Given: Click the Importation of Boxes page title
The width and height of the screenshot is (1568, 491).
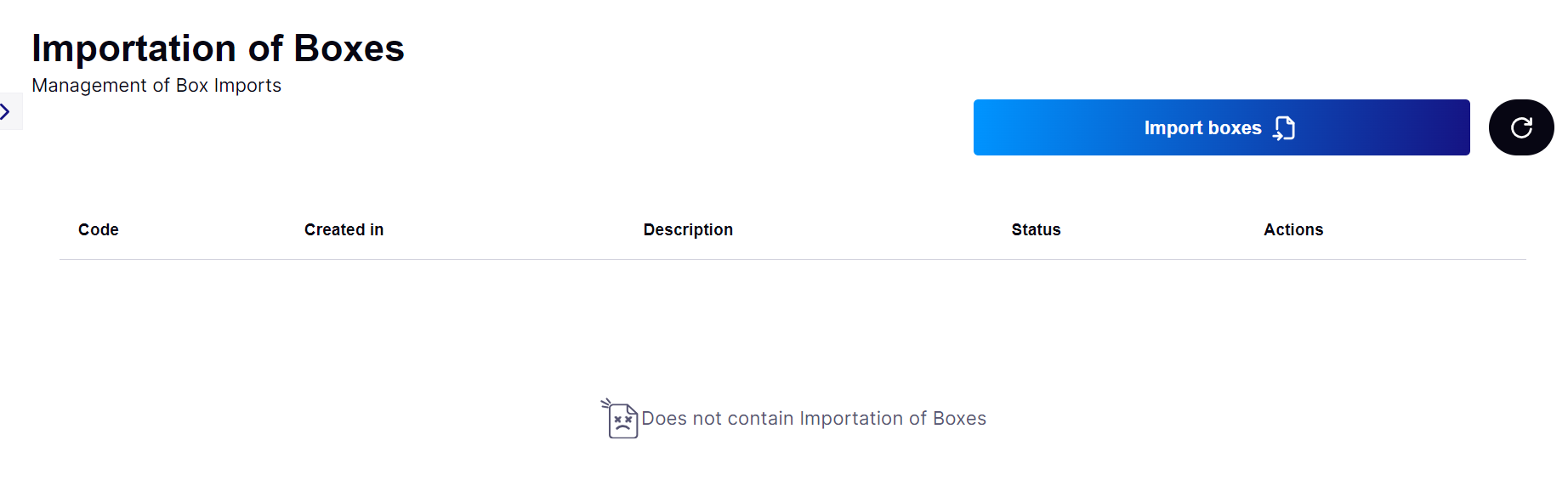Looking at the screenshot, I should 218,48.
